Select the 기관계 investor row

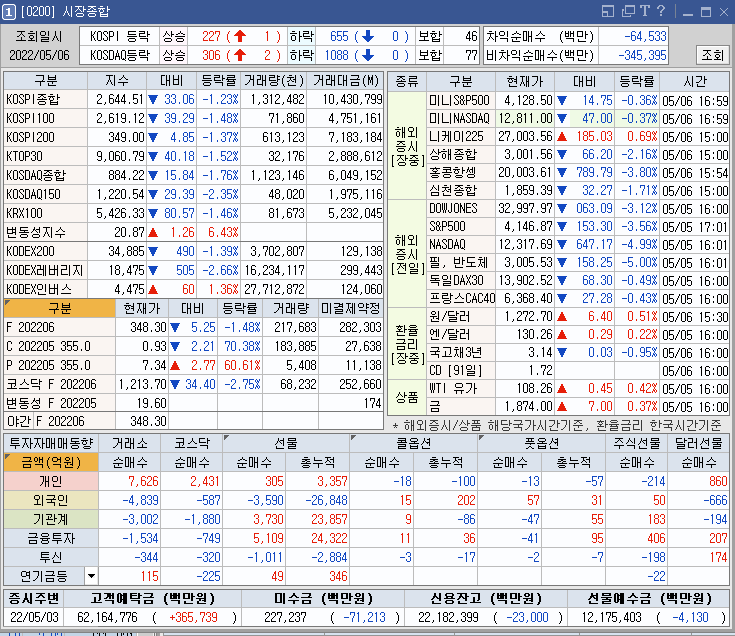pyautogui.click(x=51, y=519)
